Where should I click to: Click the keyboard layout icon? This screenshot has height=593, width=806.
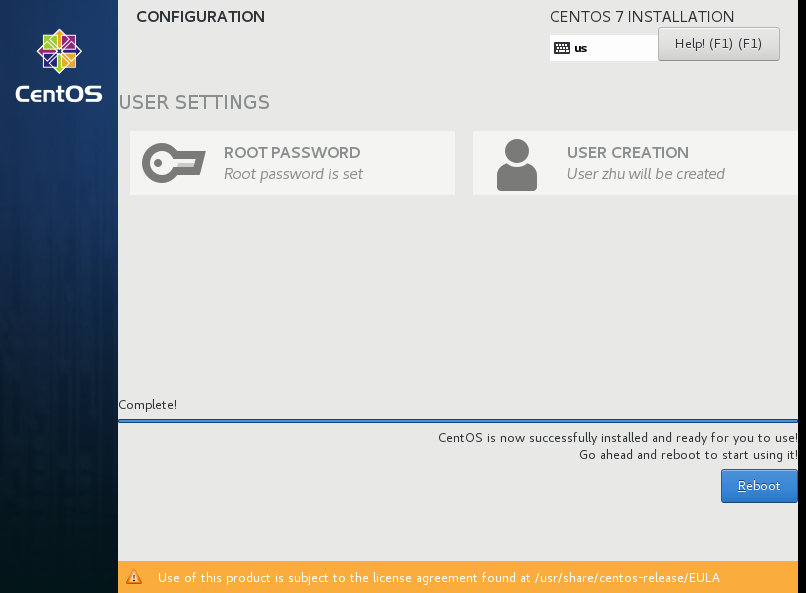click(x=562, y=48)
